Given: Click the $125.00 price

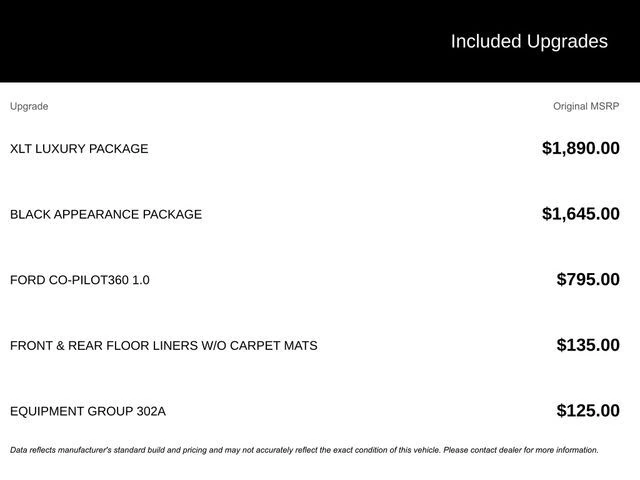Looking at the screenshot, I should (588, 411).
